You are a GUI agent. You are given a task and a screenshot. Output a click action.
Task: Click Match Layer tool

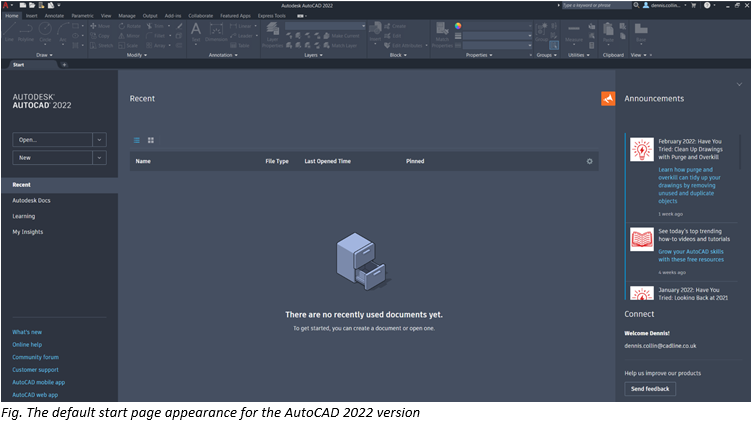click(341, 46)
